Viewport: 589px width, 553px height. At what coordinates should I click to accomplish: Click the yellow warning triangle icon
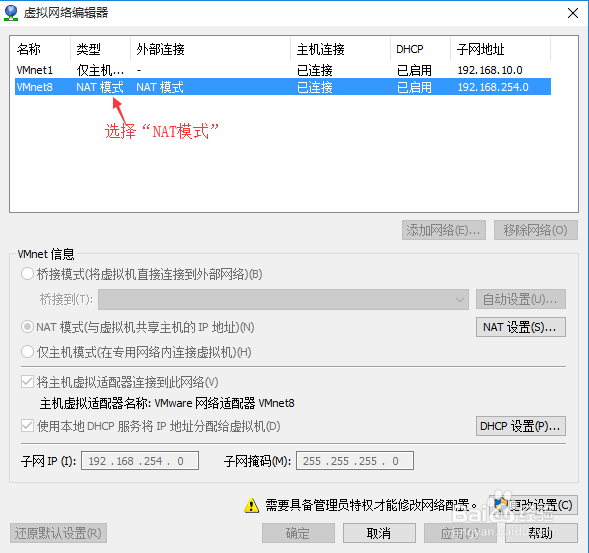251,505
